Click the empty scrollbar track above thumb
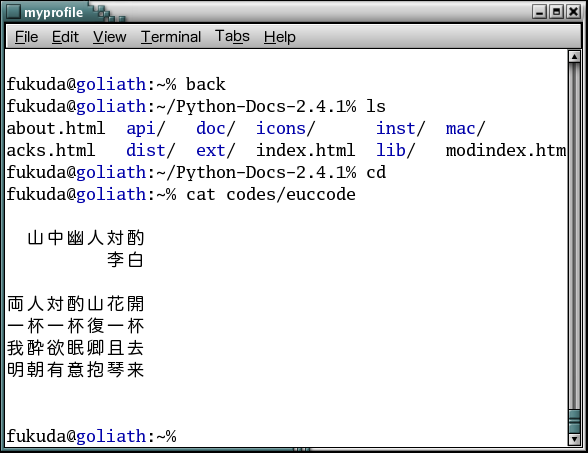The height and width of the screenshot is (453, 588). pyautogui.click(x=574, y=236)
